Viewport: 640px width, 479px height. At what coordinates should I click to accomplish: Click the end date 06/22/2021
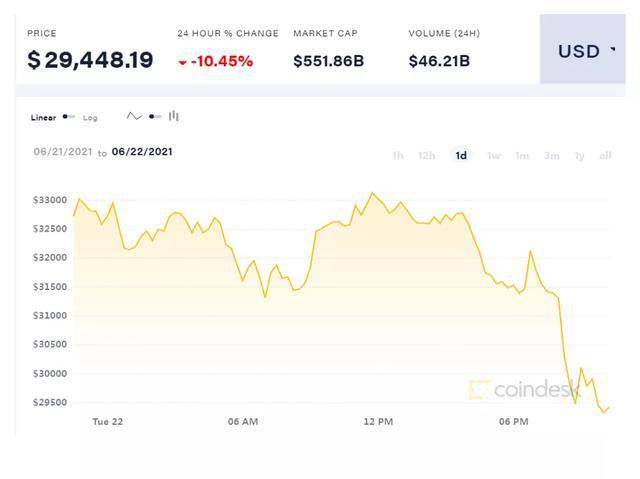[x=144, y=151]
